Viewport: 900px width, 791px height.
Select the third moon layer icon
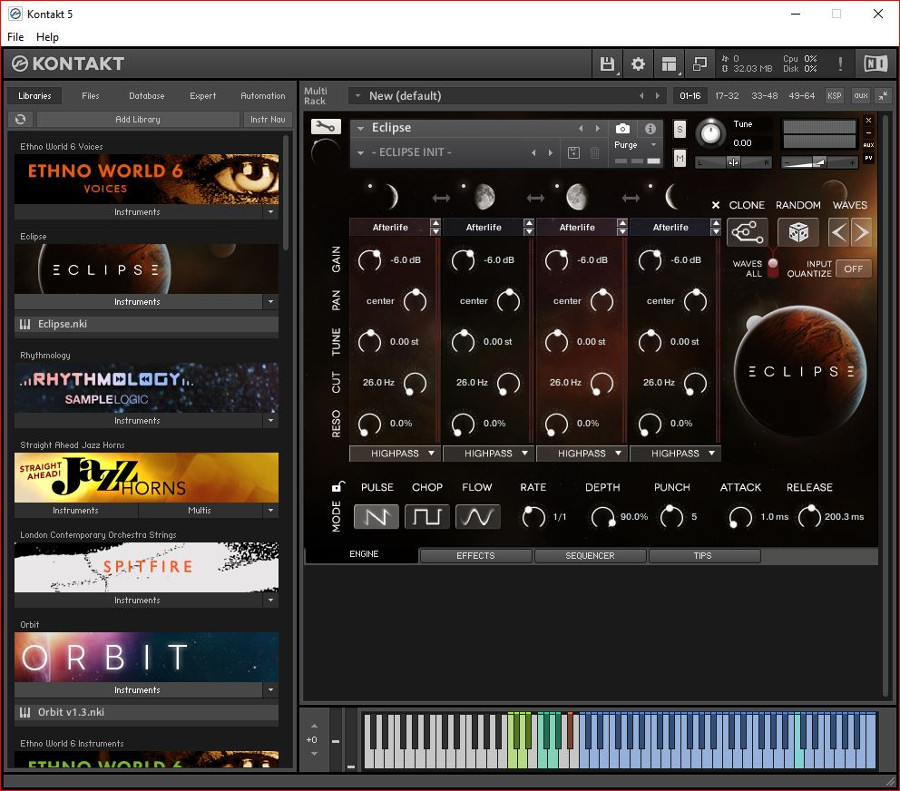pos(577,197)
